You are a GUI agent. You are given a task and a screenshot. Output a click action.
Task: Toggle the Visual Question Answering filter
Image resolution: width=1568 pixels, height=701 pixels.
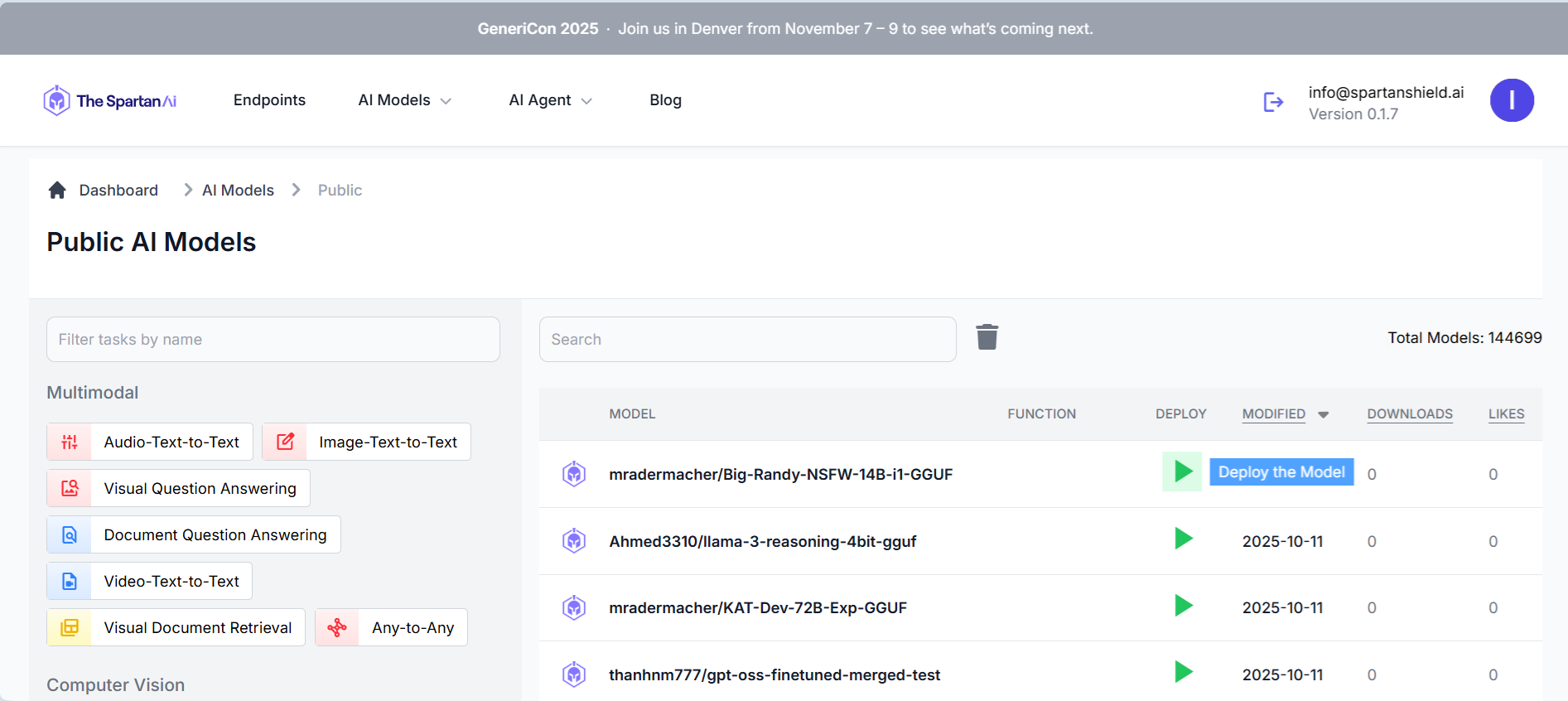(178, 489)
